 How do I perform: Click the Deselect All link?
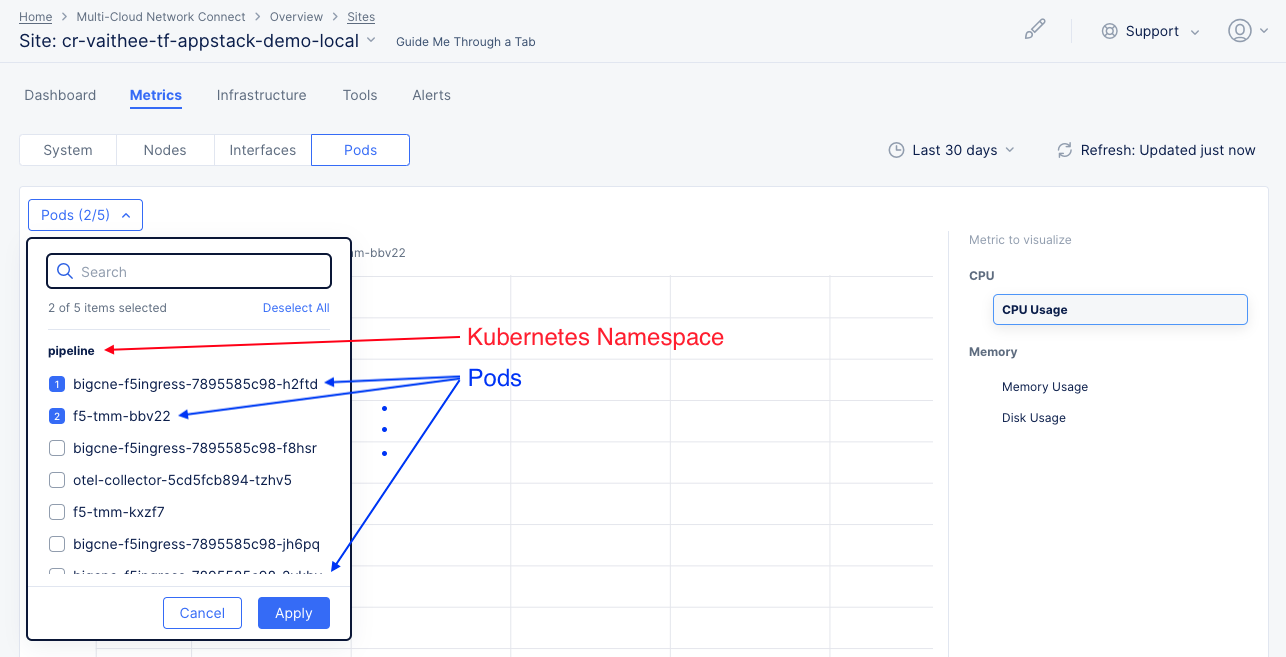(296, 308)
